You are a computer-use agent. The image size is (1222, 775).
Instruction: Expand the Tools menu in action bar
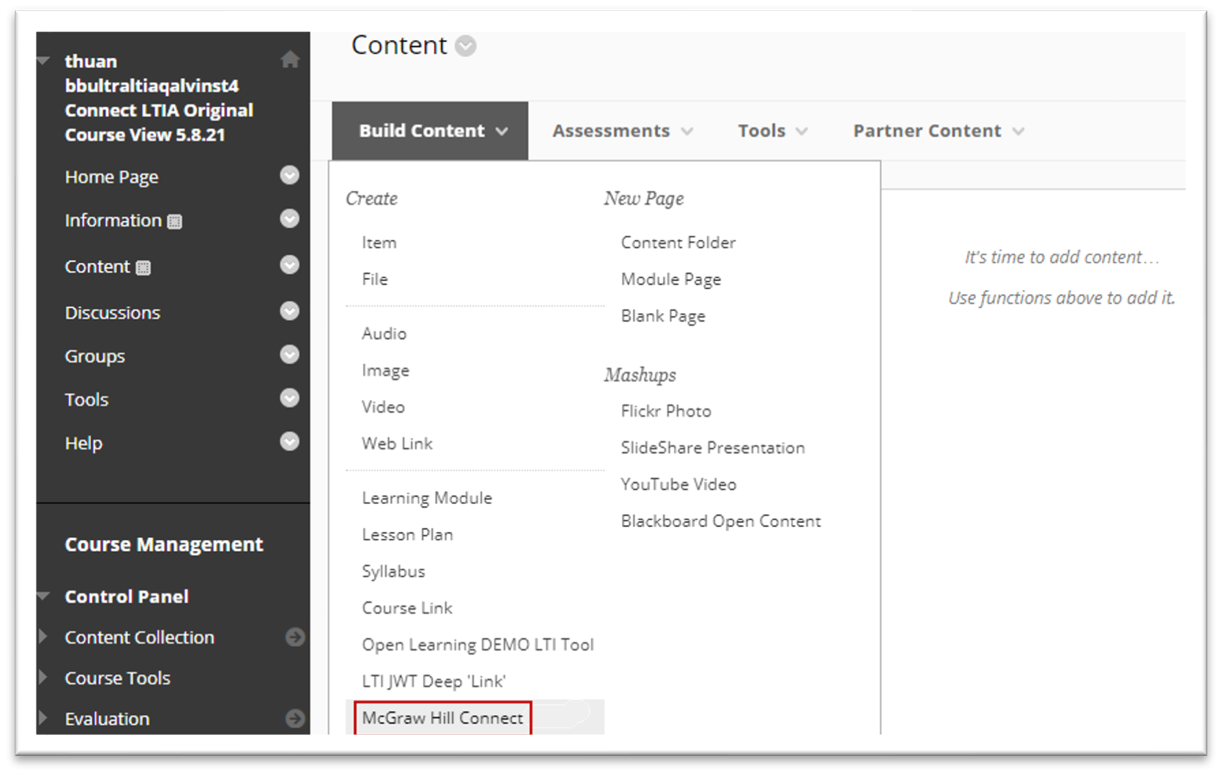[772, 131]
